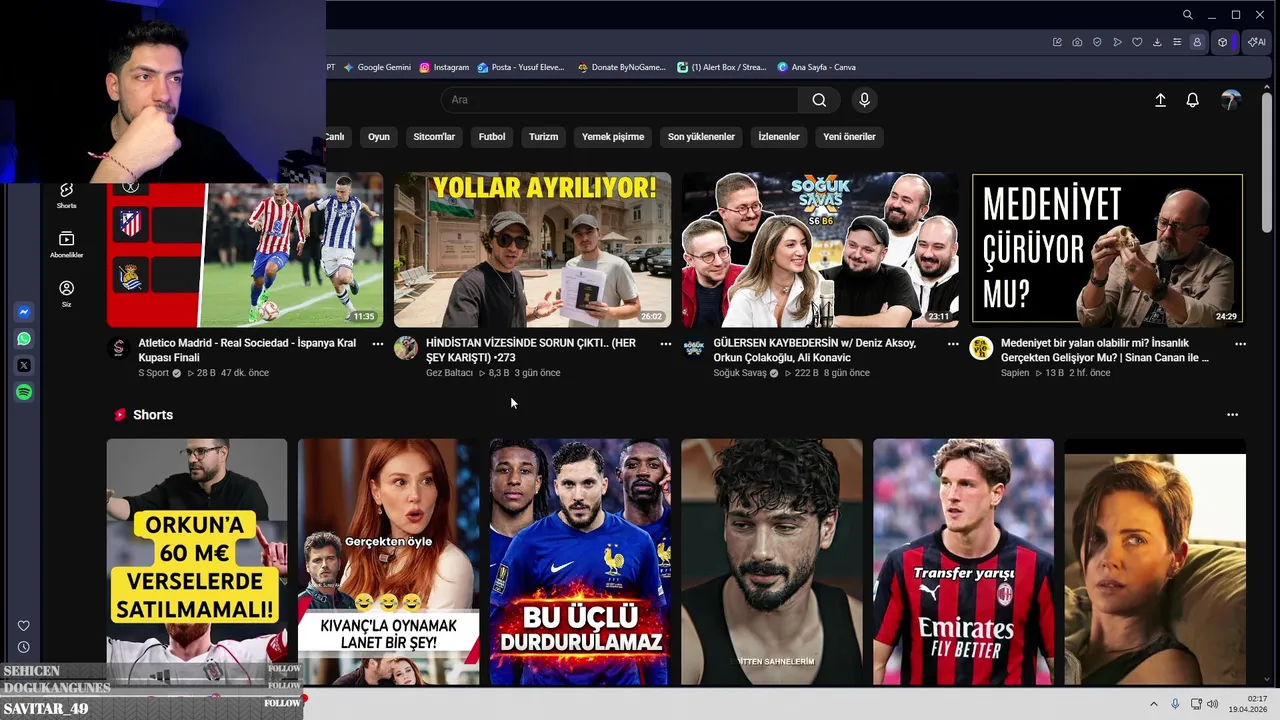Open the YouTube upload/create icon
This screenshot has width=1280, height=720.
click(1160, 100)
